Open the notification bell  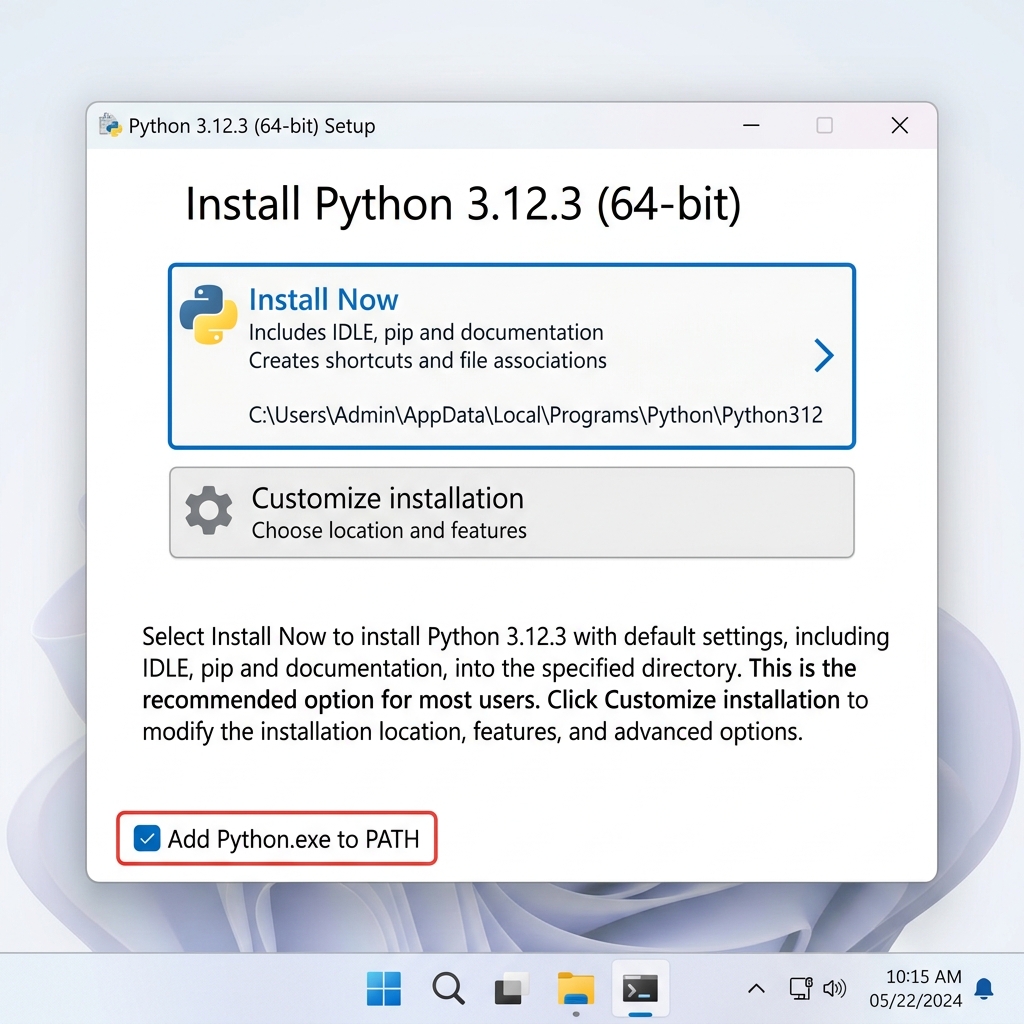(x=984, y=989)
